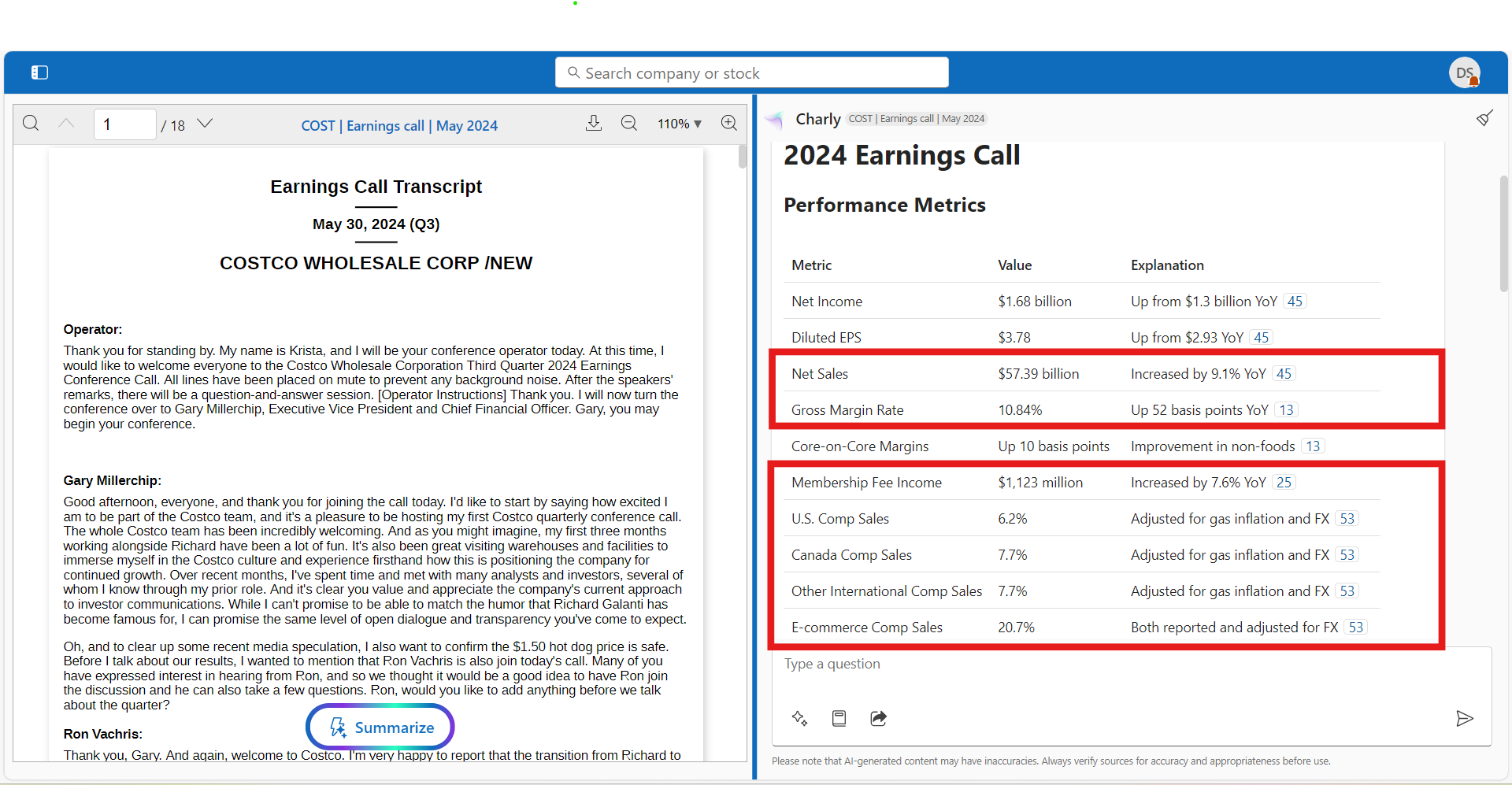Viewport: 1512px width, 785px height.
Task: Click the share arrow icon
Action: pos(879,718)
